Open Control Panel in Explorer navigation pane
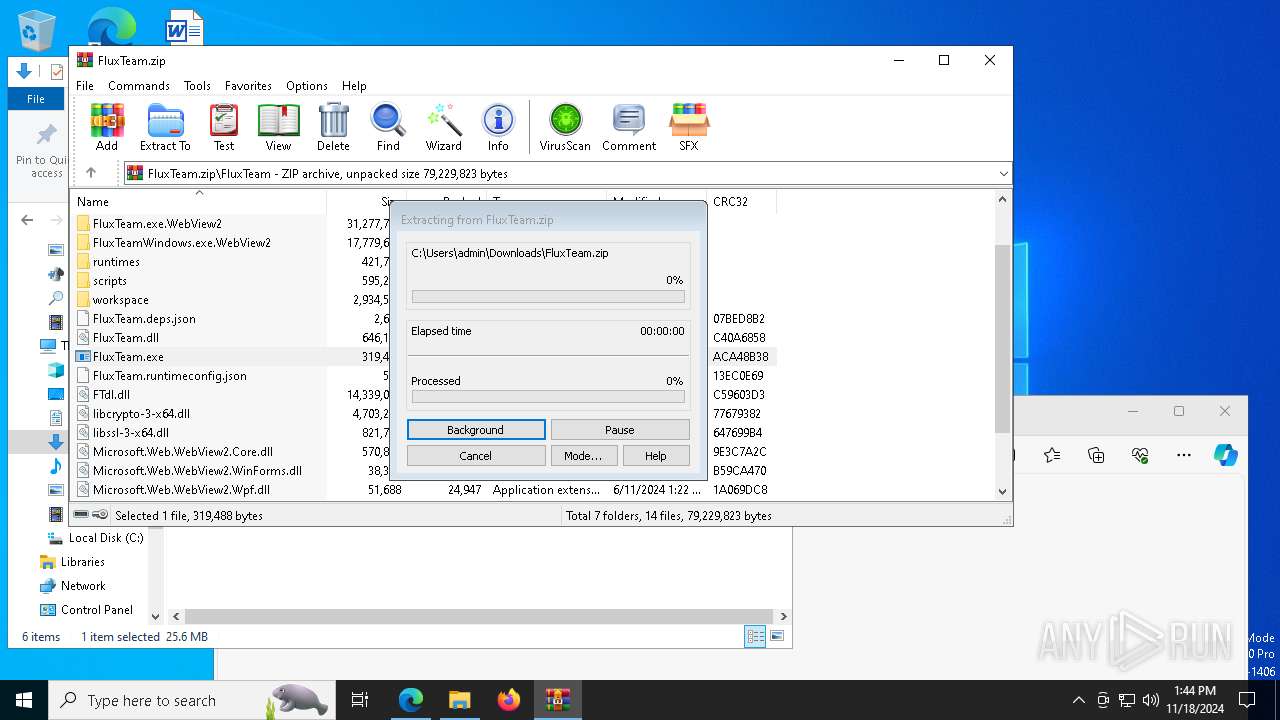The width and height of the screenshot is (1280, 720). 96,610
